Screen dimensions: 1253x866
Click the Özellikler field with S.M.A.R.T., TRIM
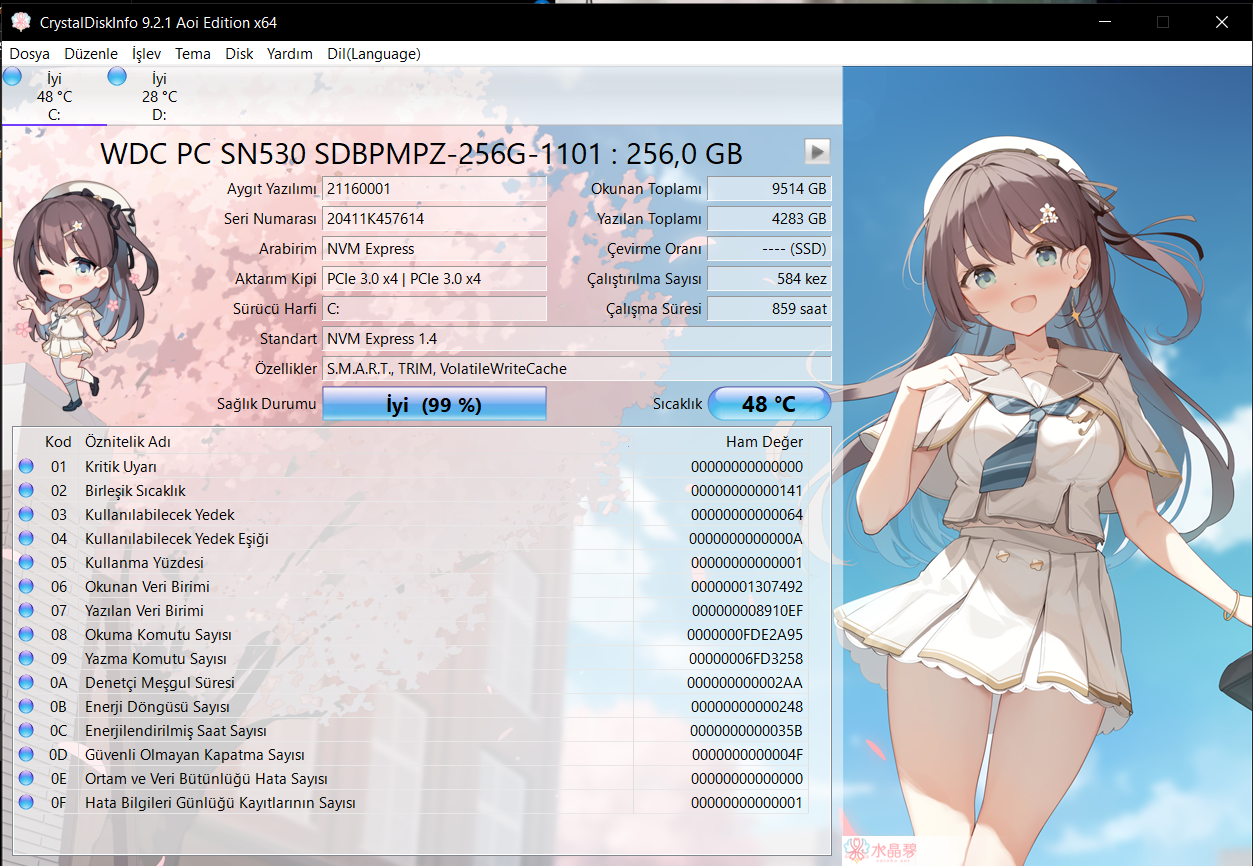[577, 368]
